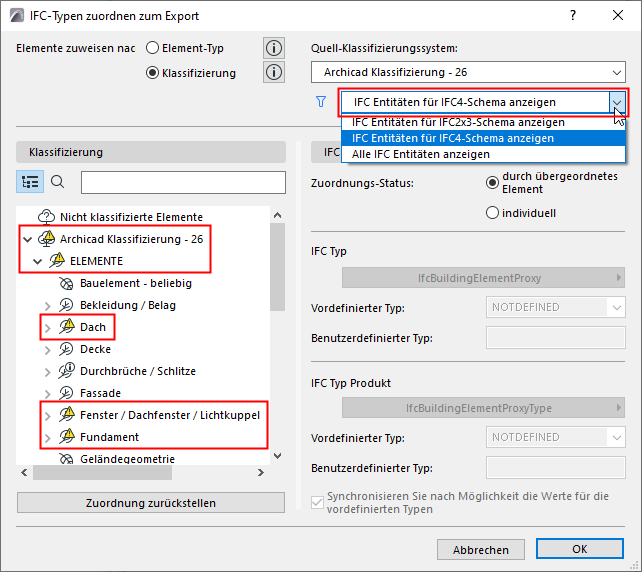Collapse the ELEMENTE tree node
Viewport: 642px width, 572px height.
38,261
